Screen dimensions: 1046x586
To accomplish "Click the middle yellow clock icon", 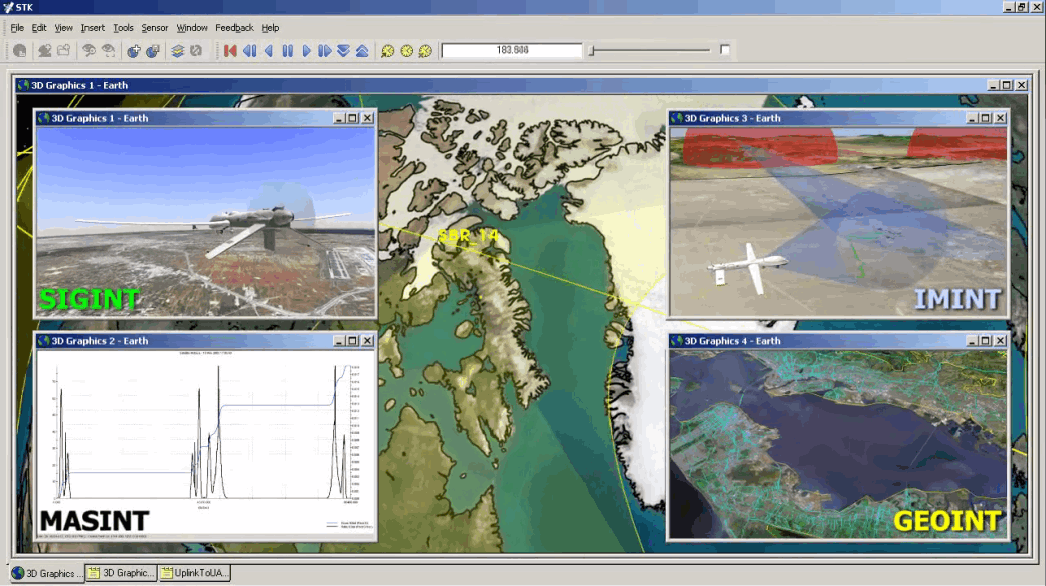I will pyautogui.click(x=406, y=51).
